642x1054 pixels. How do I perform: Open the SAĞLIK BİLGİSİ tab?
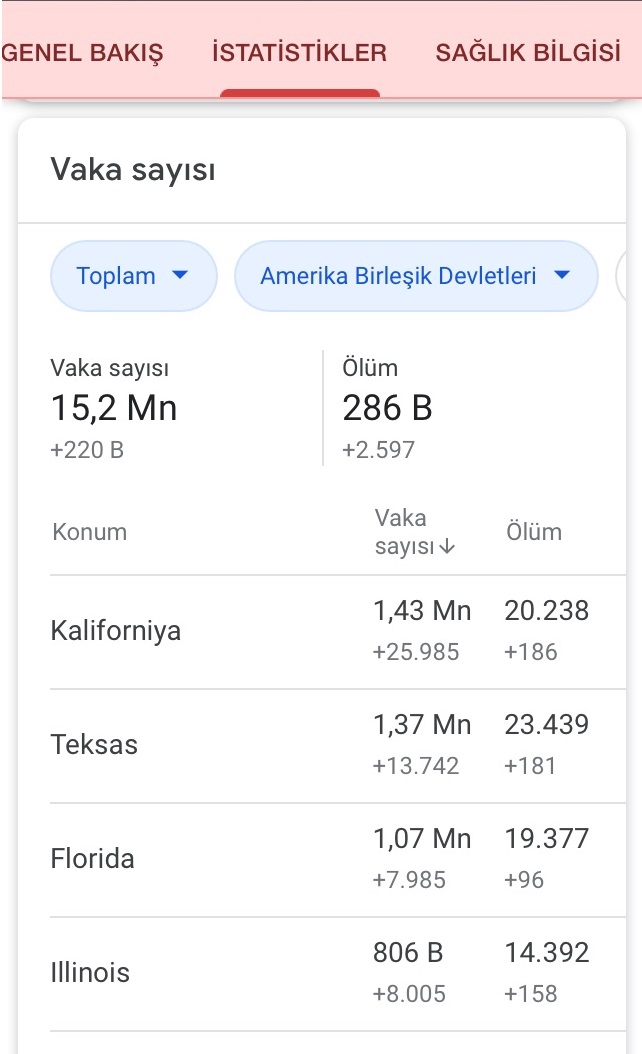(x=528, y=52)
